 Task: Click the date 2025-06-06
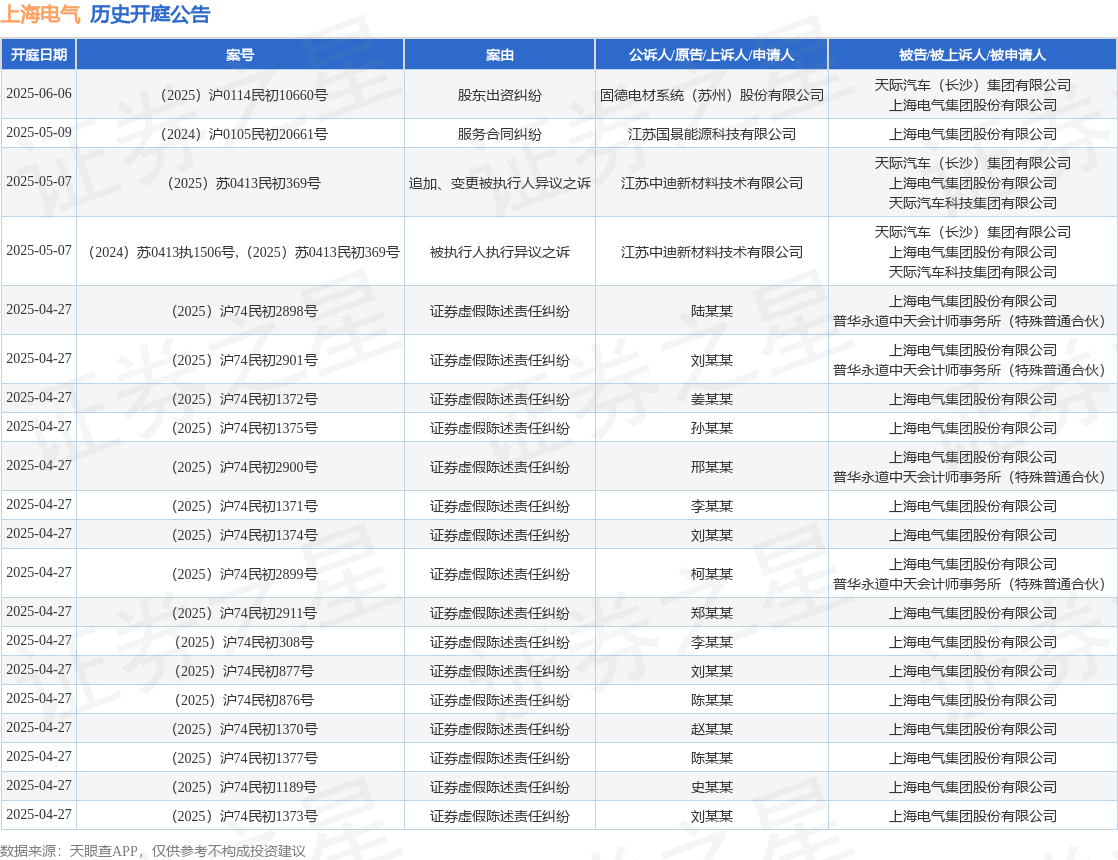[x=39, y=94]
